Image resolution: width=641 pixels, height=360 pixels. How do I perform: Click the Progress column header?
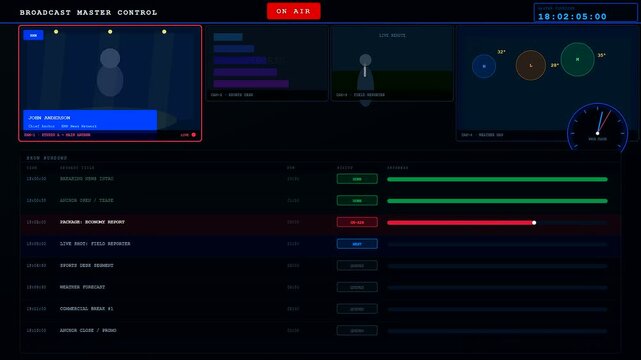[397, 168]
